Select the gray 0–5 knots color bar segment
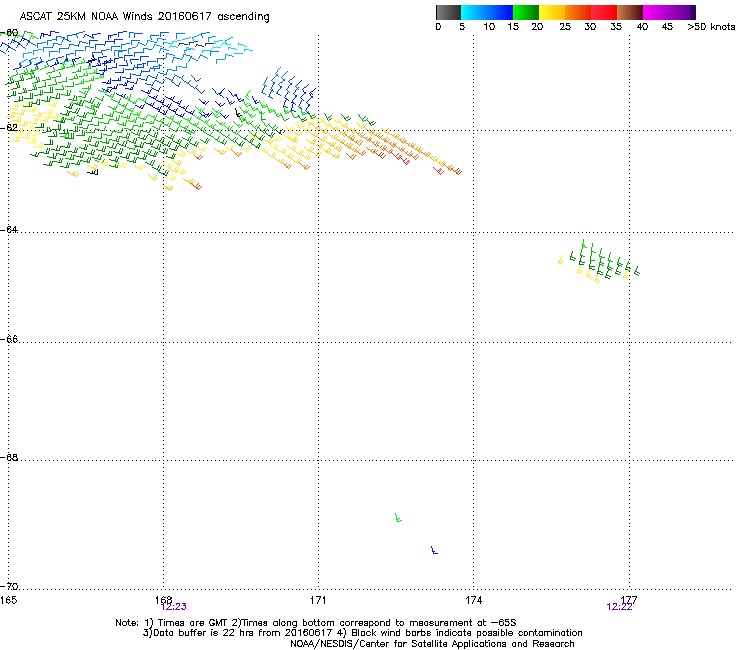The height and width of the screenshot is (650, 740). 448,12
